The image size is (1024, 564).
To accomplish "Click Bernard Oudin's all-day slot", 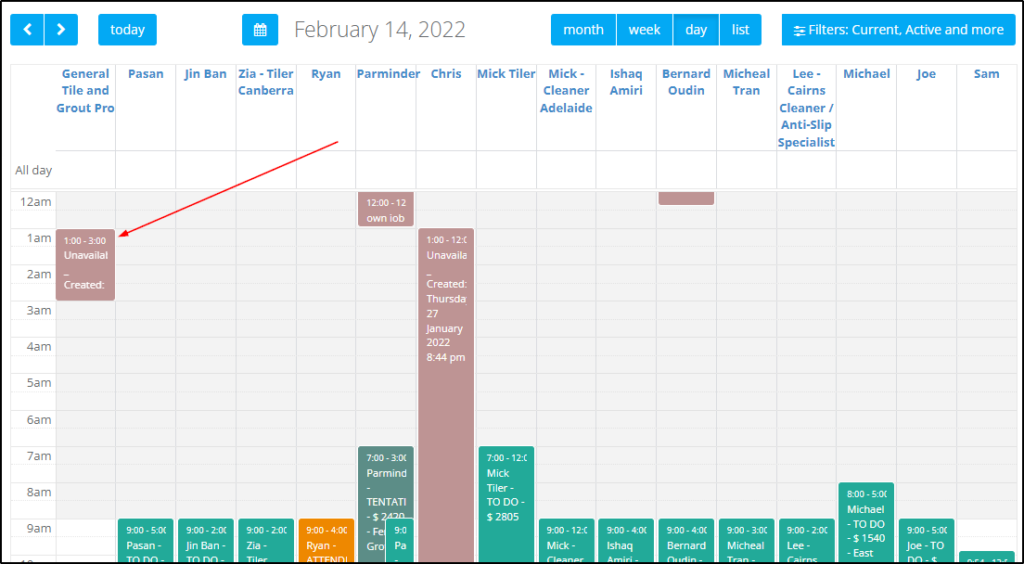I will tap(686, 170).
